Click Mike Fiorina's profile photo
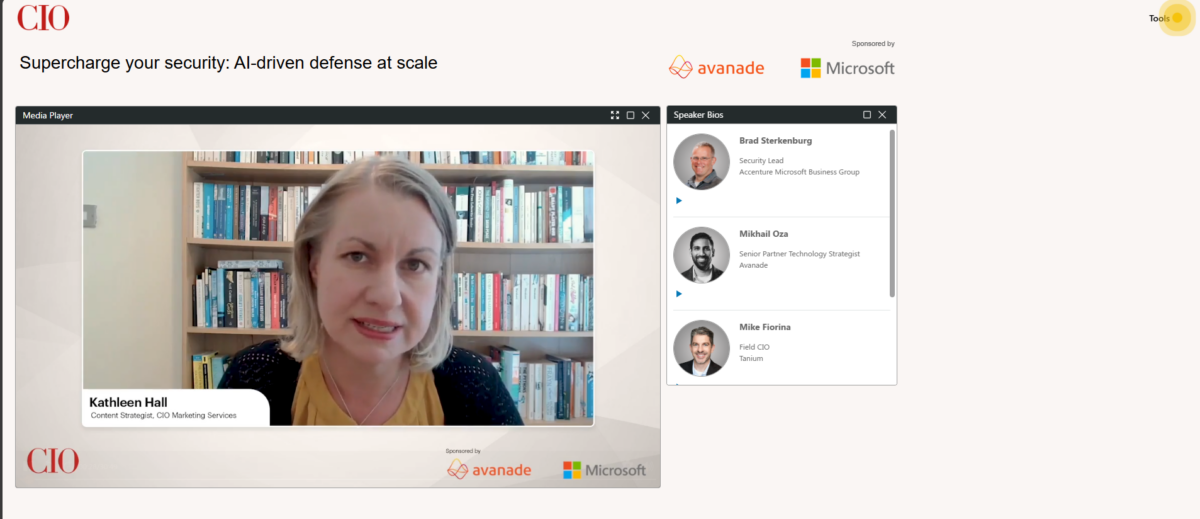 pos(702,348)
